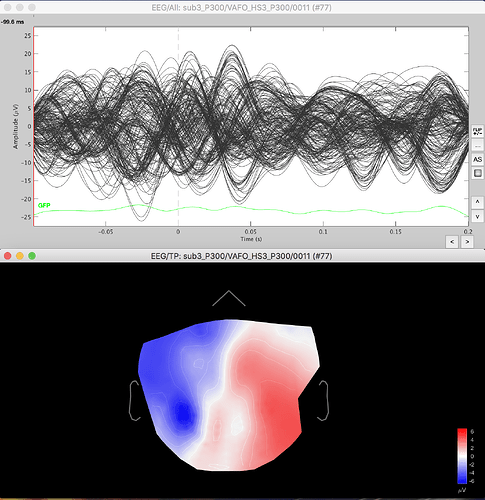Click the Flip +/- axis button
This screenshot has width=485, height=500.
pos(477,131)
